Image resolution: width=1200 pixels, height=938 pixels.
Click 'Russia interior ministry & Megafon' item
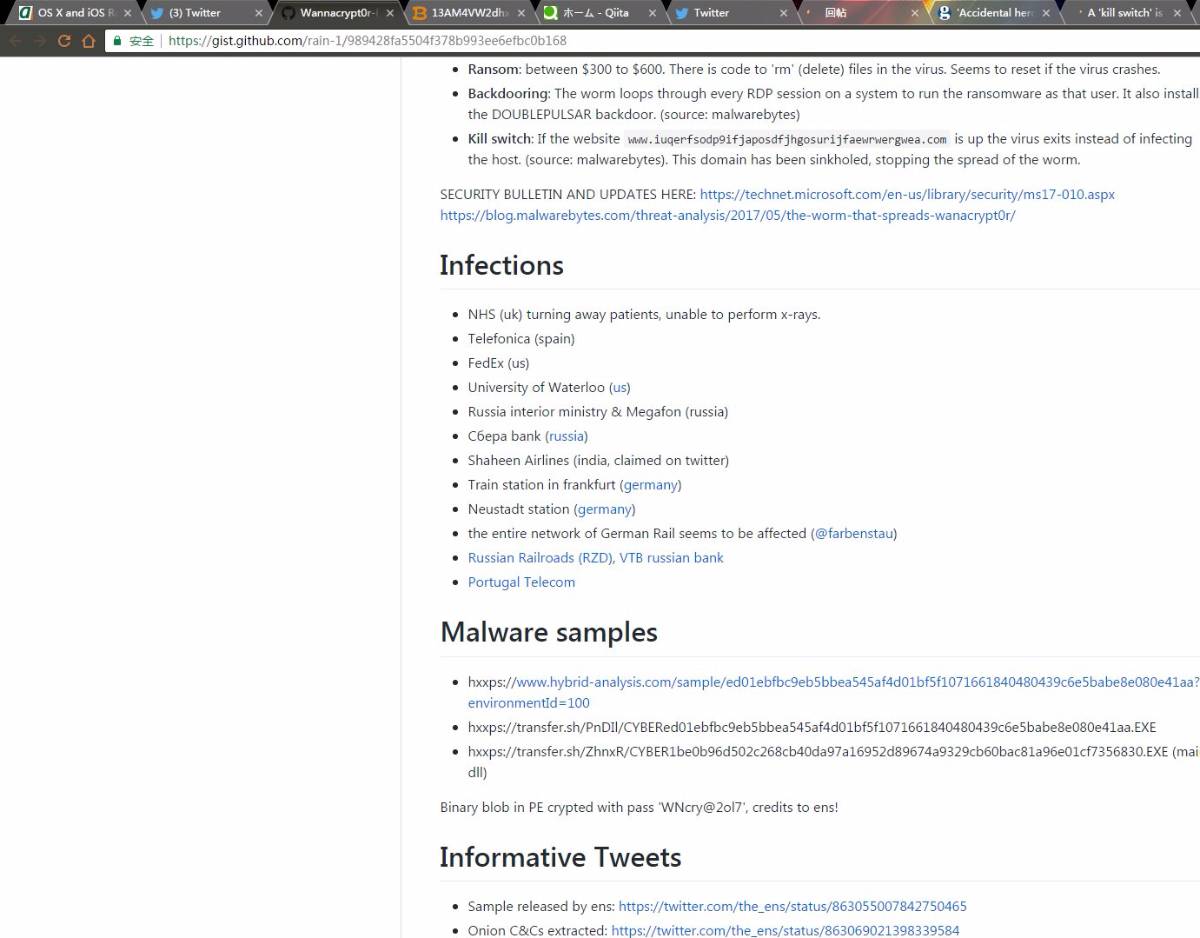click(598, 412)
